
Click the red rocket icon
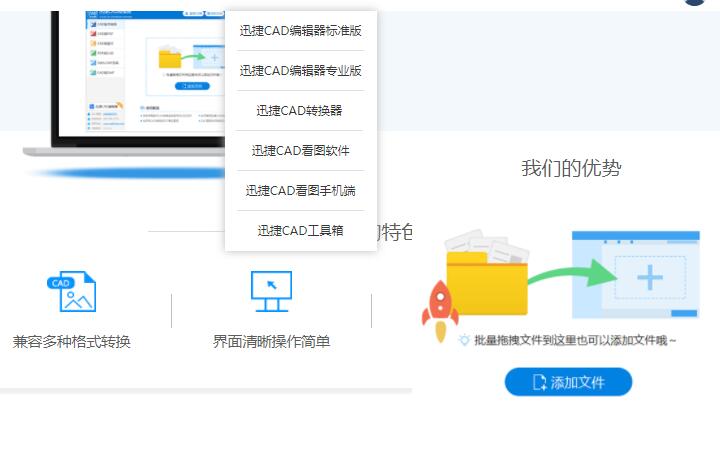[440, 311]
